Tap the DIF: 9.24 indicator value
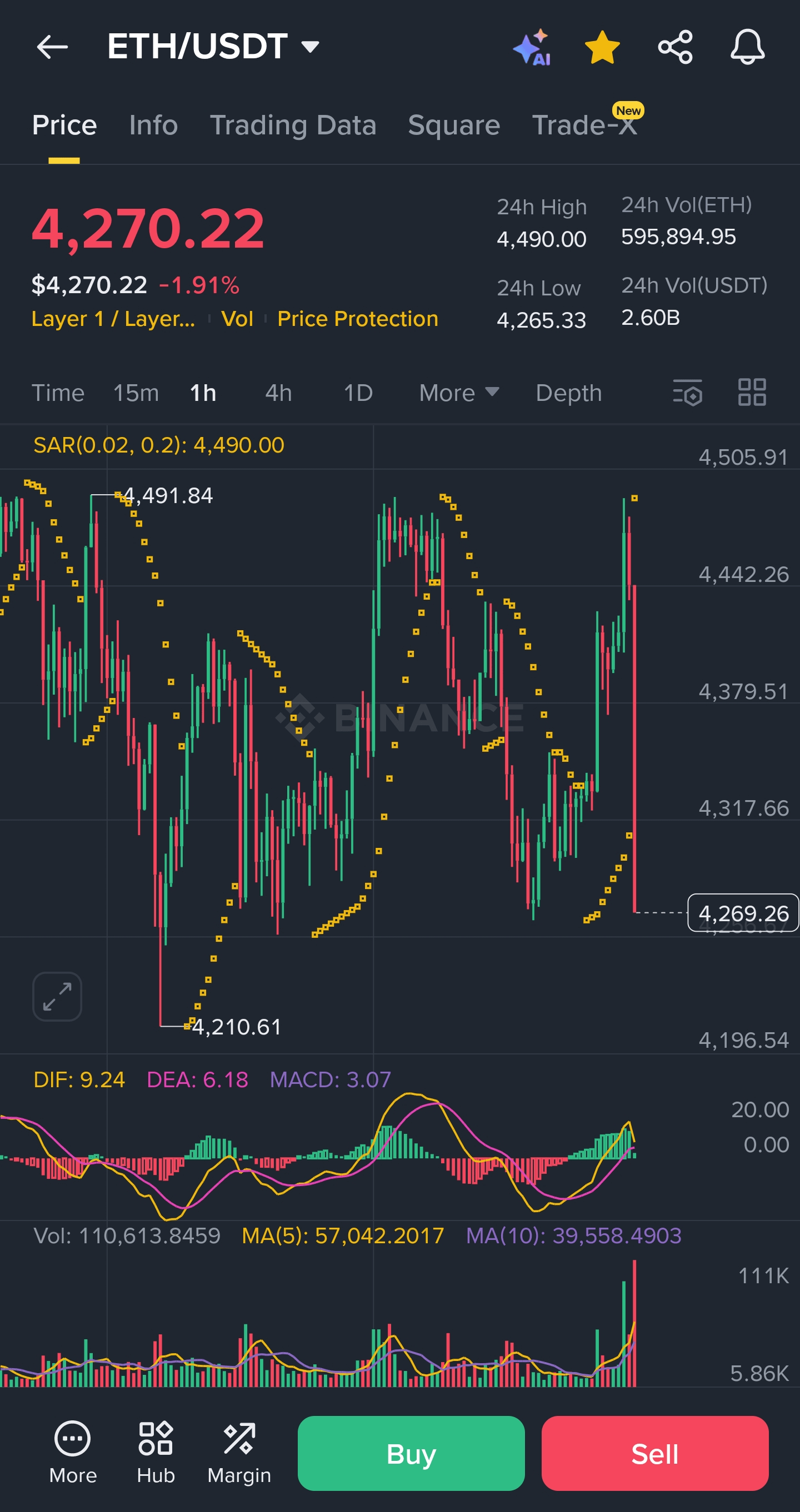Screen dimensions: 800x1512 point(79,1079)
